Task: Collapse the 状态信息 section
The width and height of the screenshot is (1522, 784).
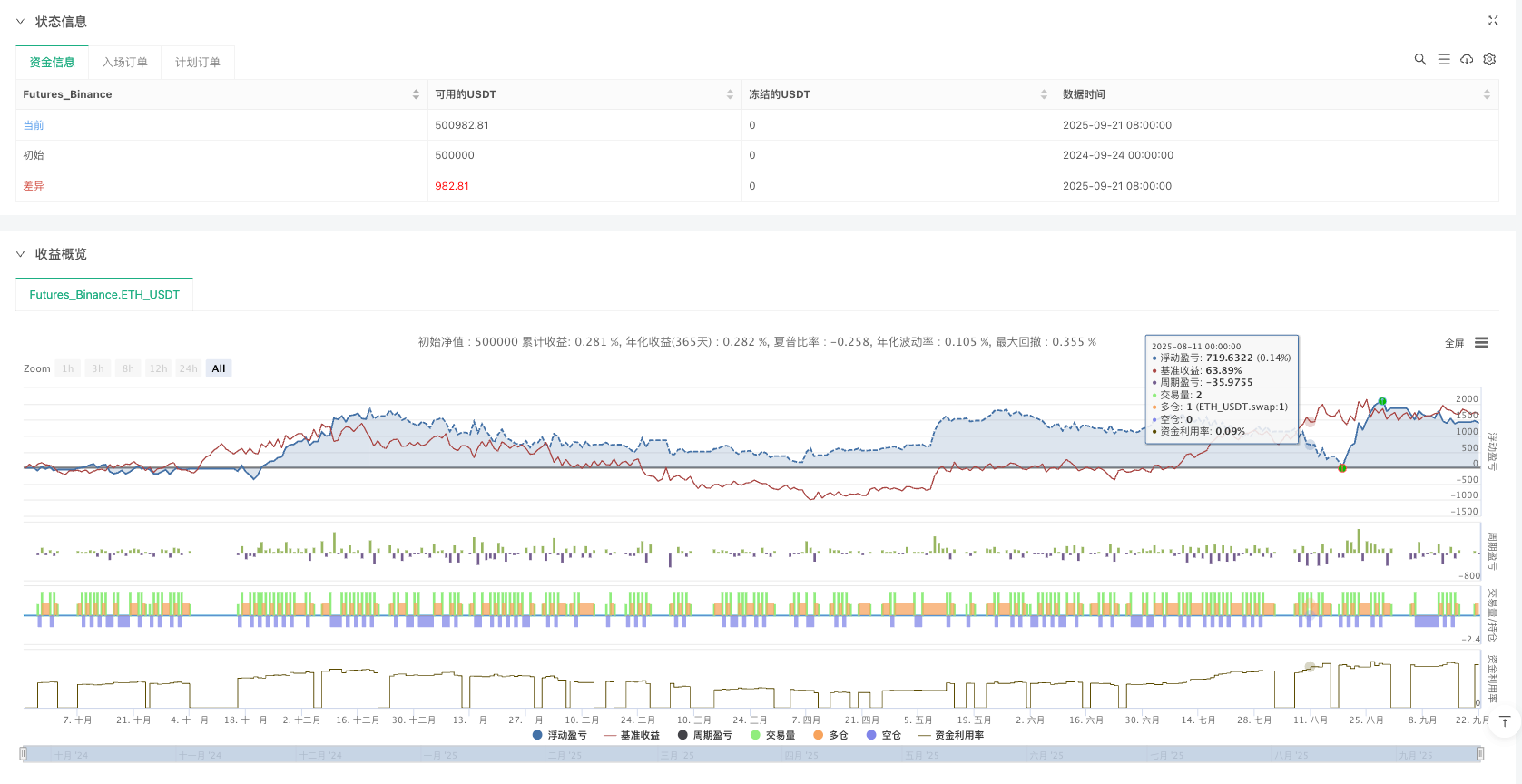Action: (x=20, y=22)
